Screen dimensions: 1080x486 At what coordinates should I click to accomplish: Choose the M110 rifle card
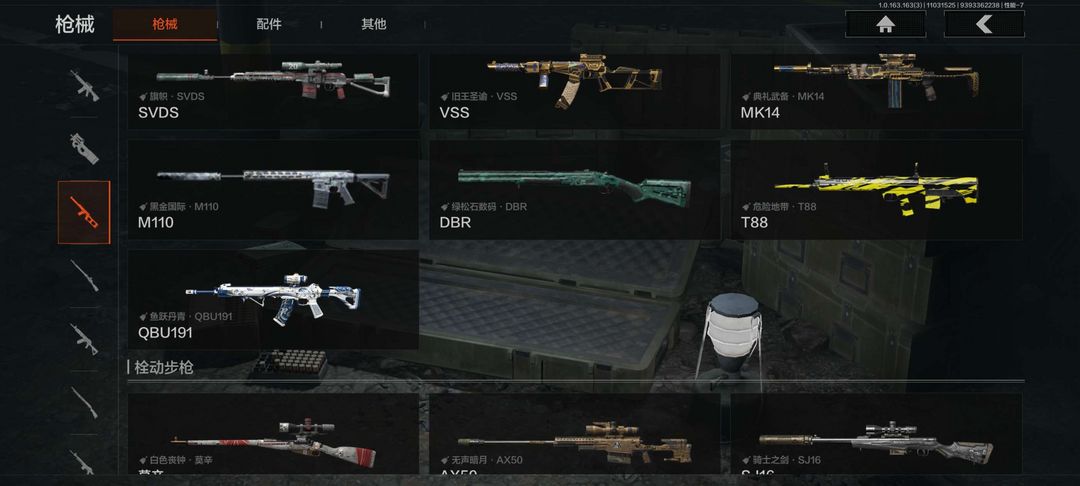click(273, 189)
